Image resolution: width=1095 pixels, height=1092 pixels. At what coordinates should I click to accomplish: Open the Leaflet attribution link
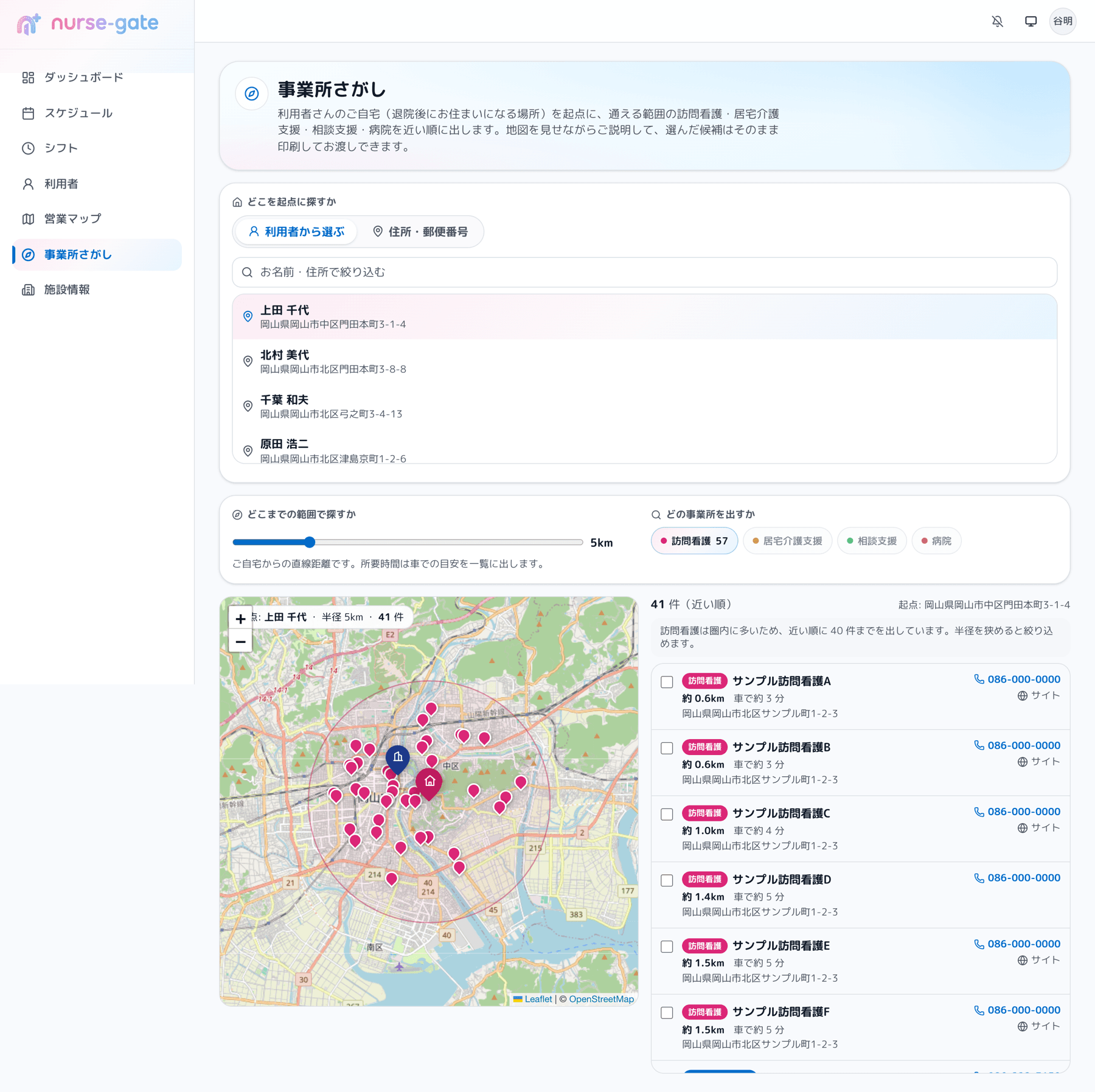click(x=538, y=1000)
